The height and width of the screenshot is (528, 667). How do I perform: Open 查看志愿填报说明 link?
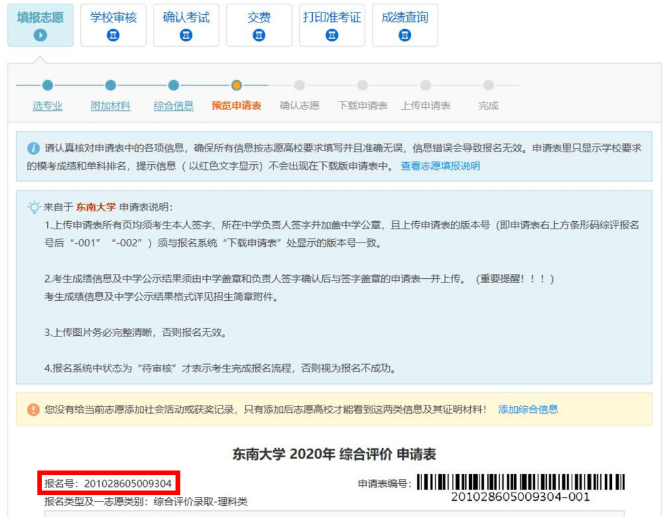440,166
